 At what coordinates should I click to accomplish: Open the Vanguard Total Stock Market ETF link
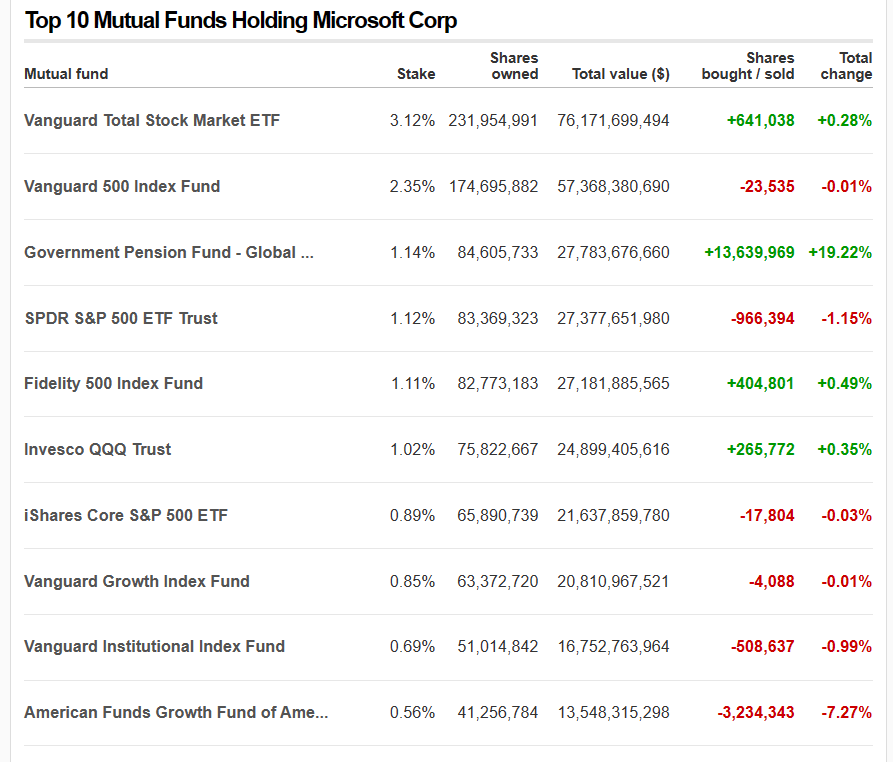152,121
